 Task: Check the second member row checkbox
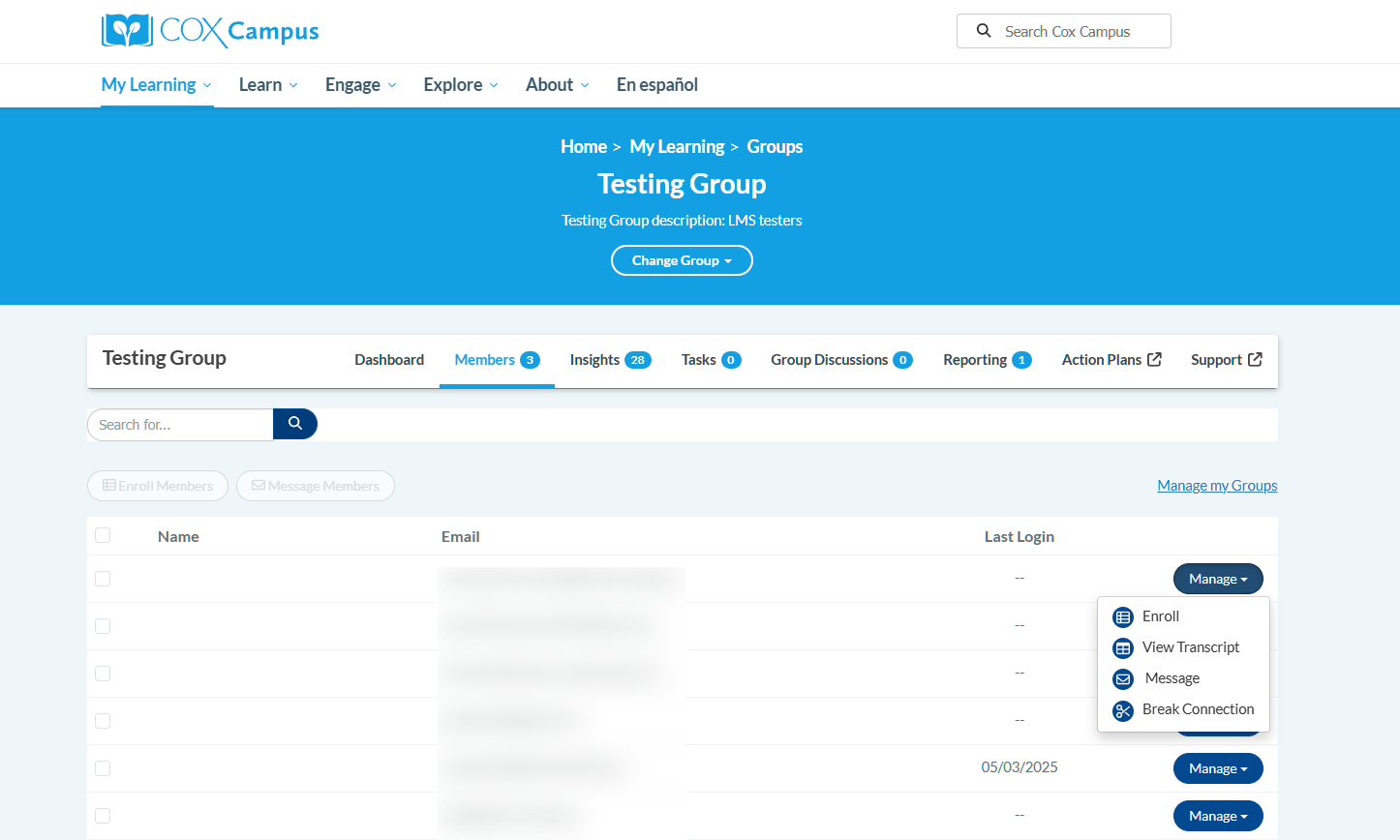[x=103, y=626]
